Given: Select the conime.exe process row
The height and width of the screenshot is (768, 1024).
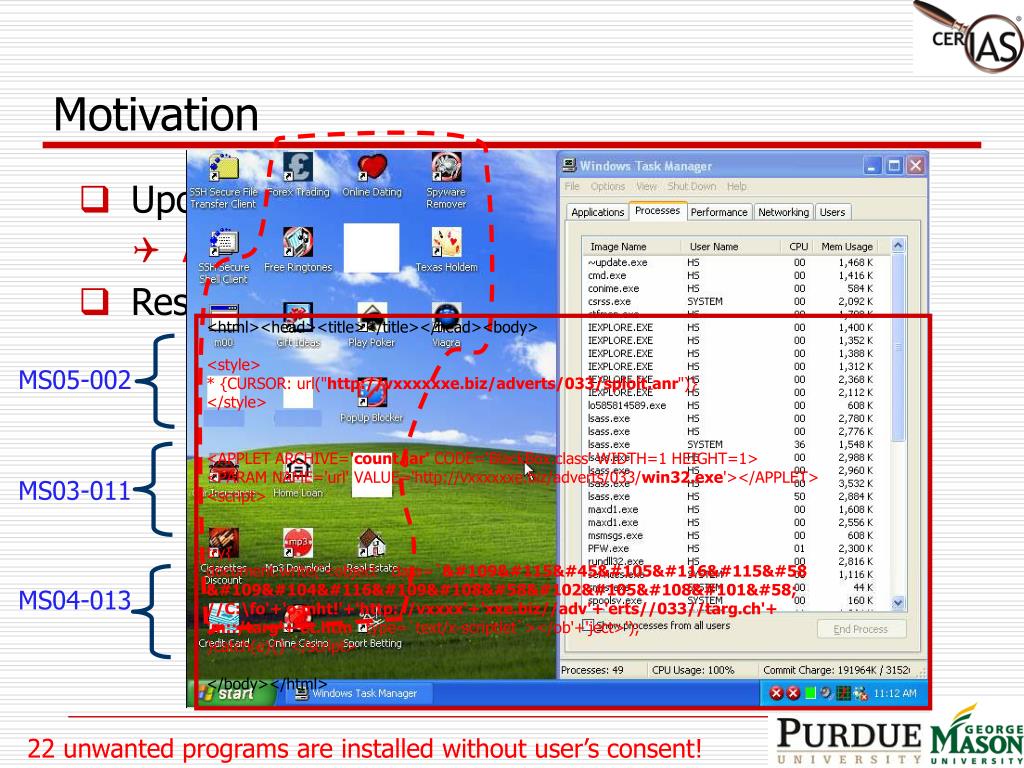Looking at the screenshot, I should [731, 289].
